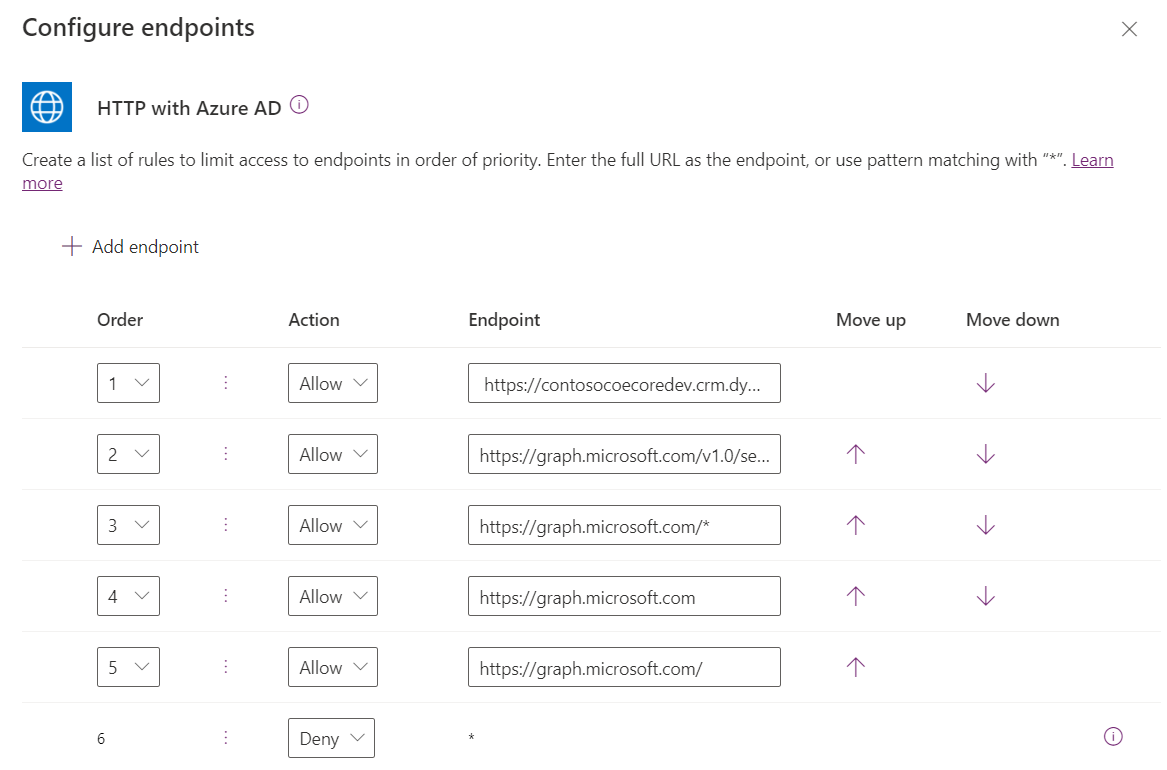Click the https://graph.microsoft.com/* endpoint field
This screenshot has height=770, width=1167.
point(624,524)
